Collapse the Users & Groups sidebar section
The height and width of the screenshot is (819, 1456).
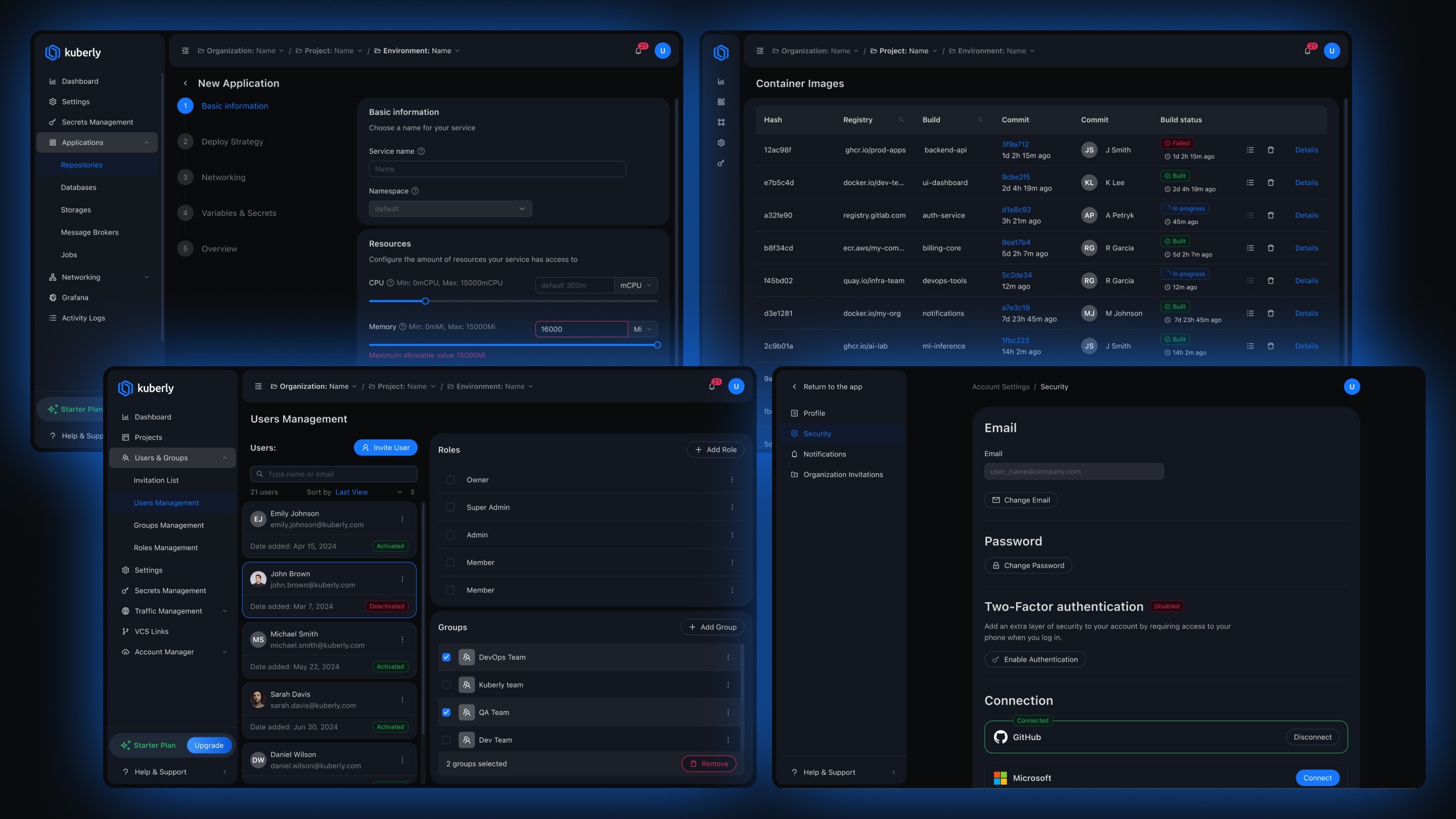point(224,458)
